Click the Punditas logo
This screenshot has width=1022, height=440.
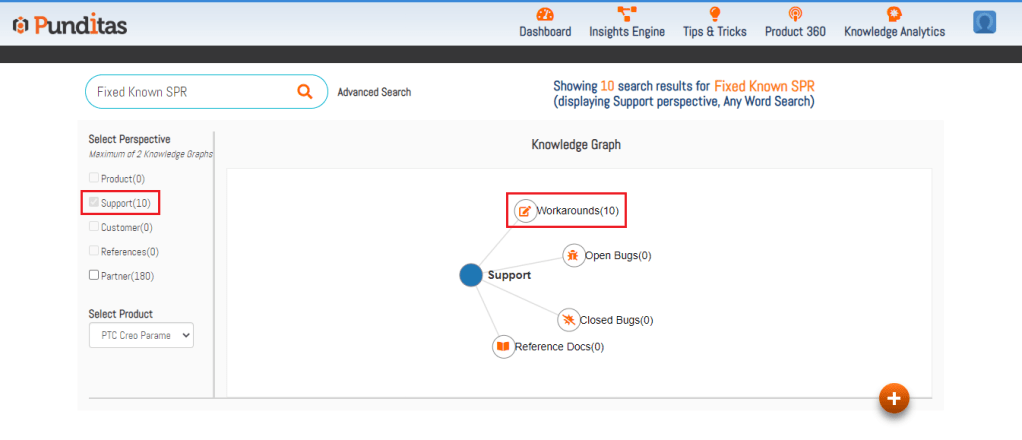[70, 25]
